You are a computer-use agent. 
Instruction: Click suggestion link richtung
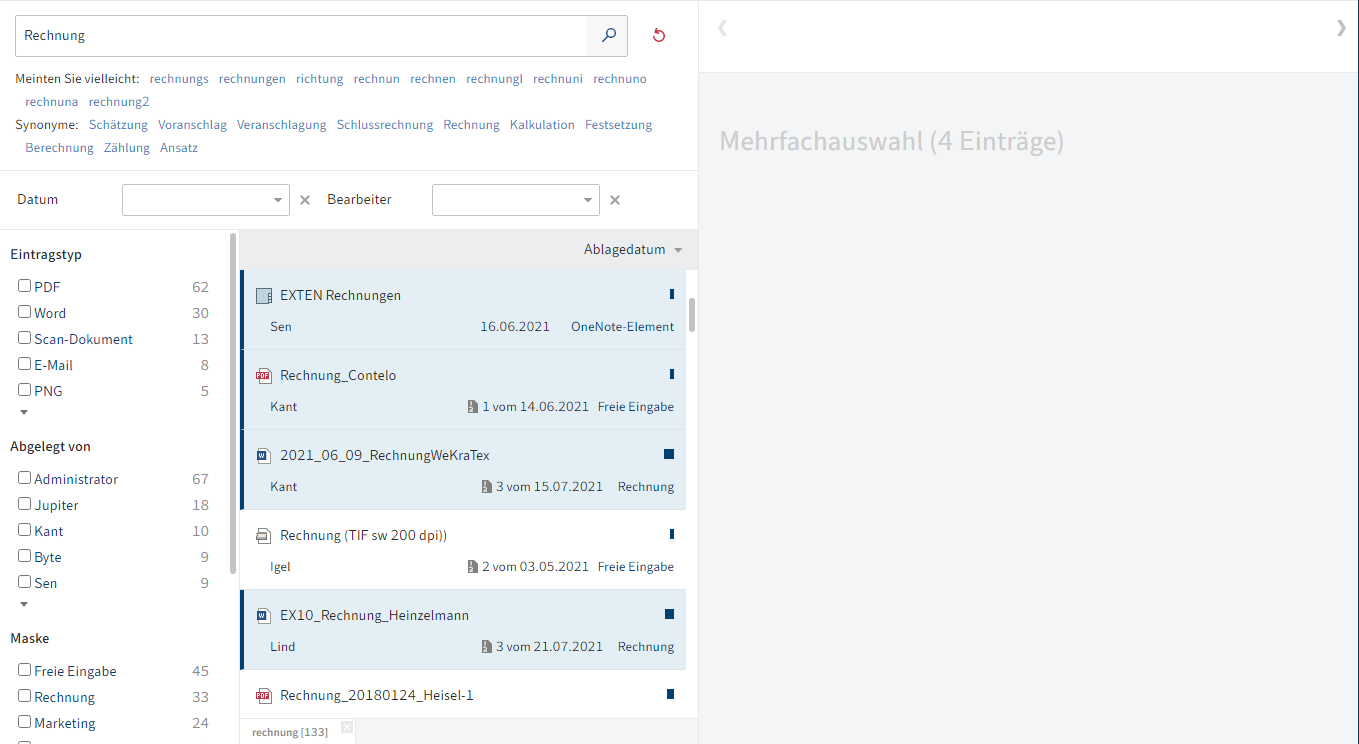tap(319, 79)
